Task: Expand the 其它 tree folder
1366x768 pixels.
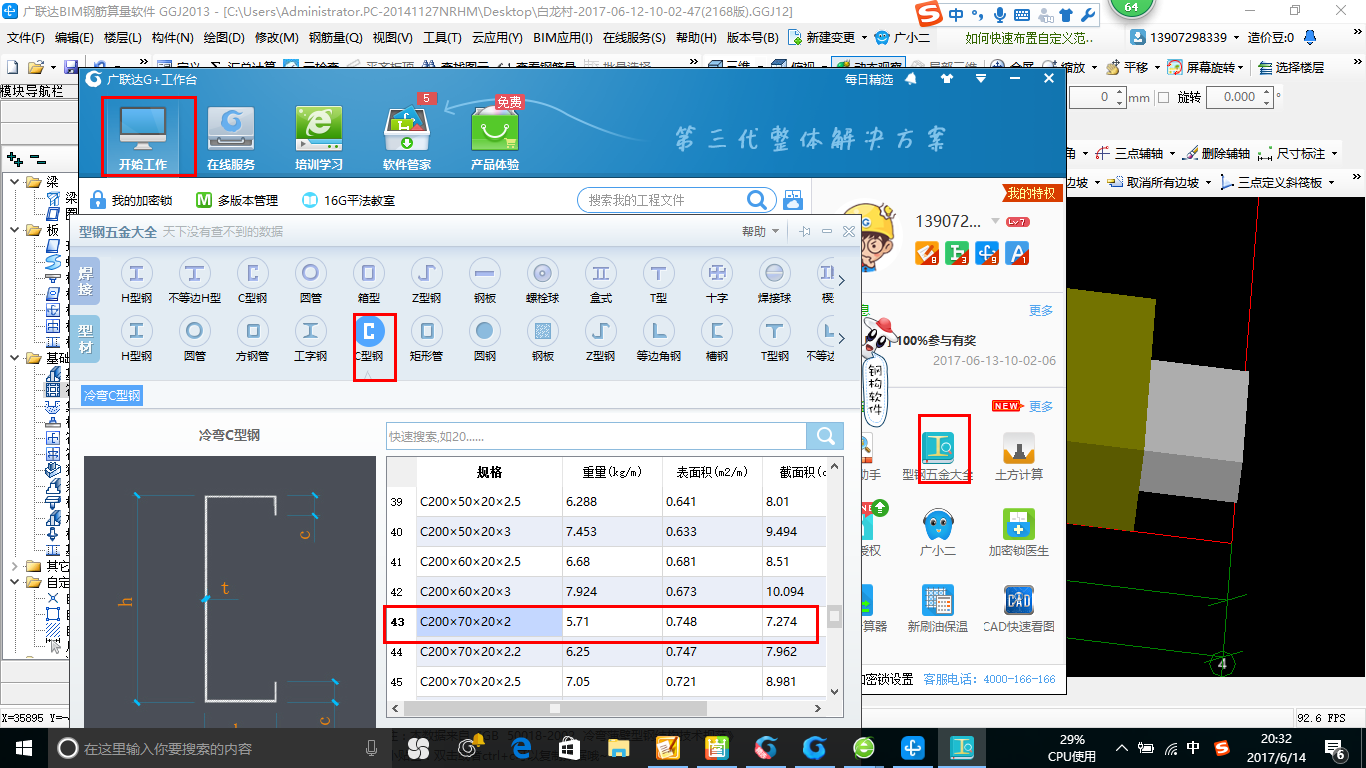Action: pos(16,566)
